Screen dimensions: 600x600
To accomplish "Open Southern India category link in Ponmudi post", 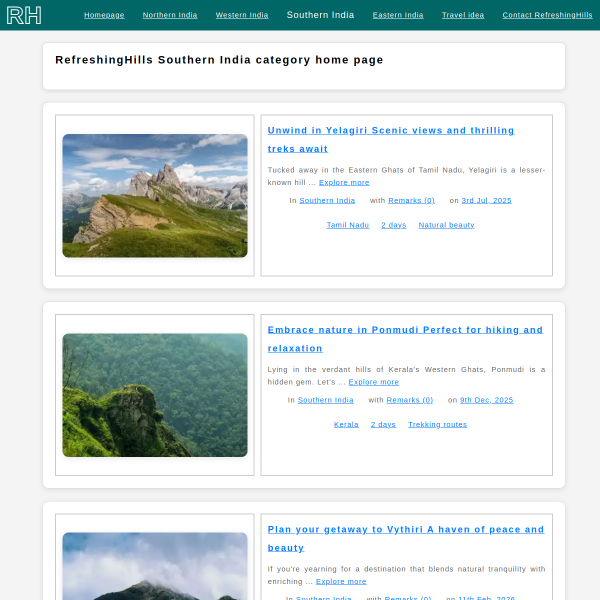I will 326,400.
